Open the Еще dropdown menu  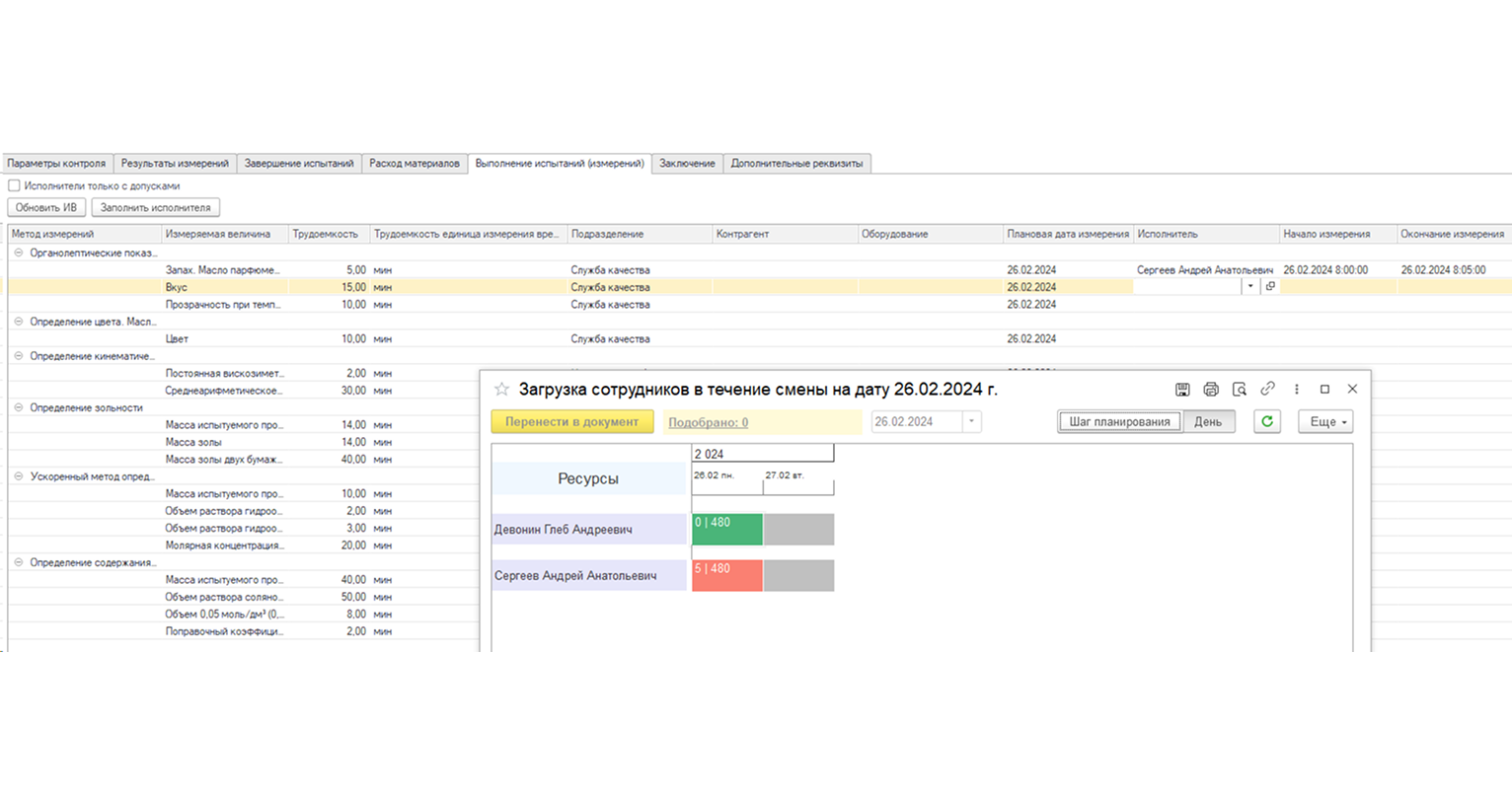coord(1325,421)
